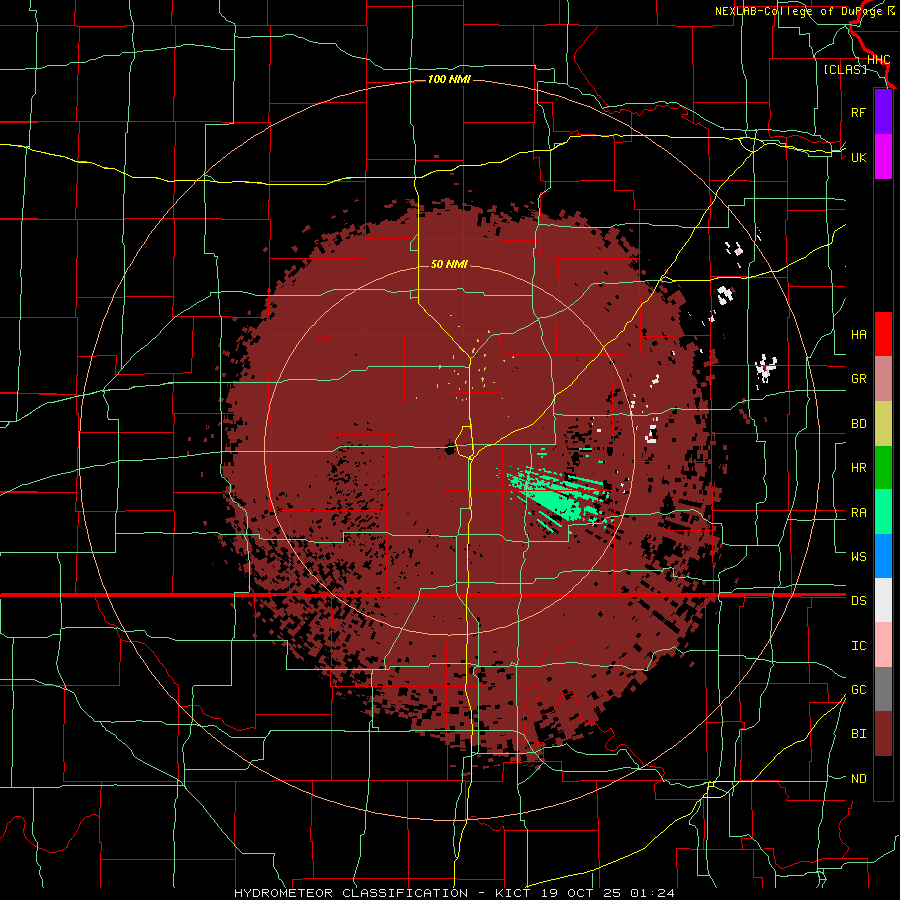Click the BD legend label
The height and width of the screenshot is (900, 900).
click(858, 424)
